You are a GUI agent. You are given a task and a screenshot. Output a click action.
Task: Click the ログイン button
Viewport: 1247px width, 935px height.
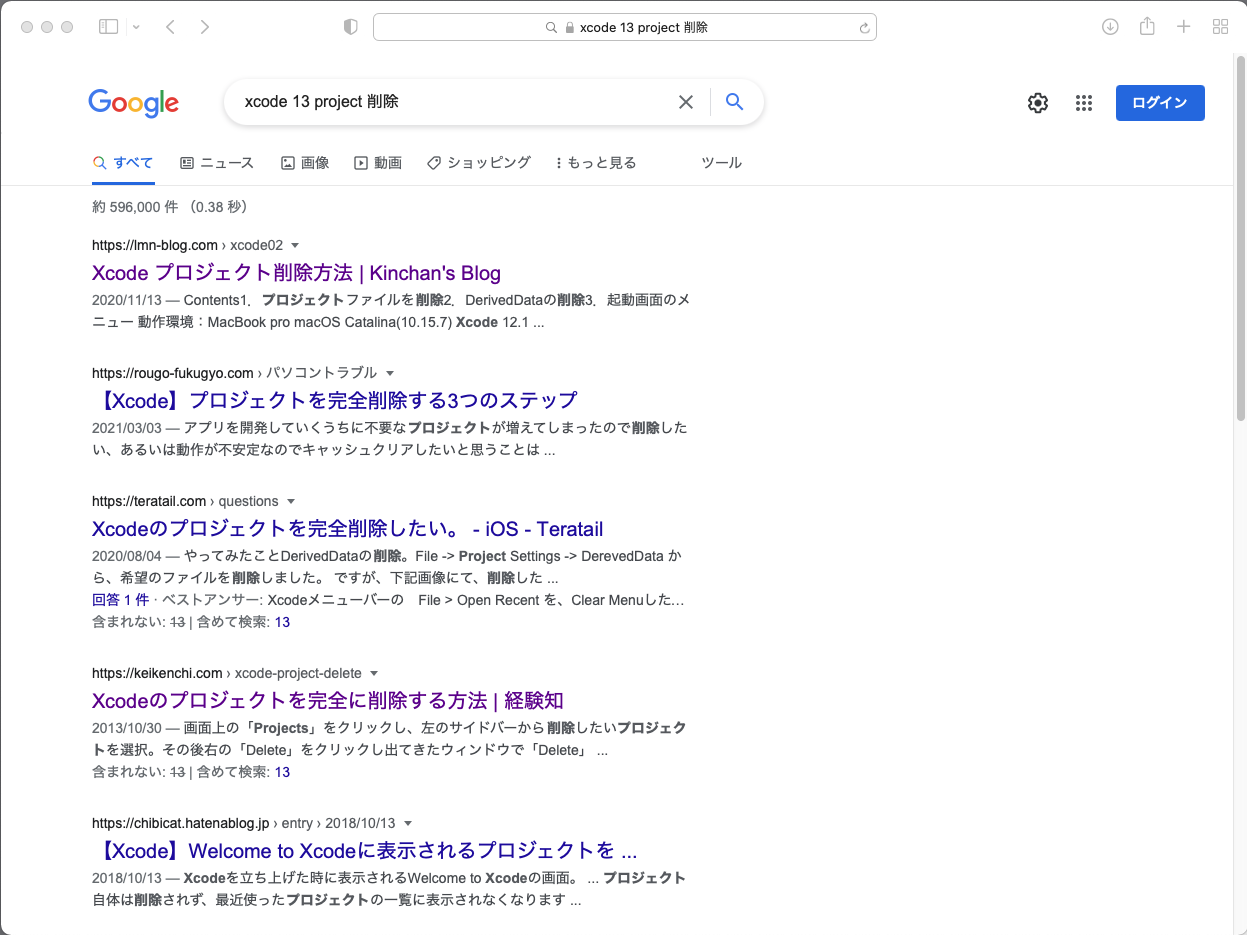[1160, 103]
